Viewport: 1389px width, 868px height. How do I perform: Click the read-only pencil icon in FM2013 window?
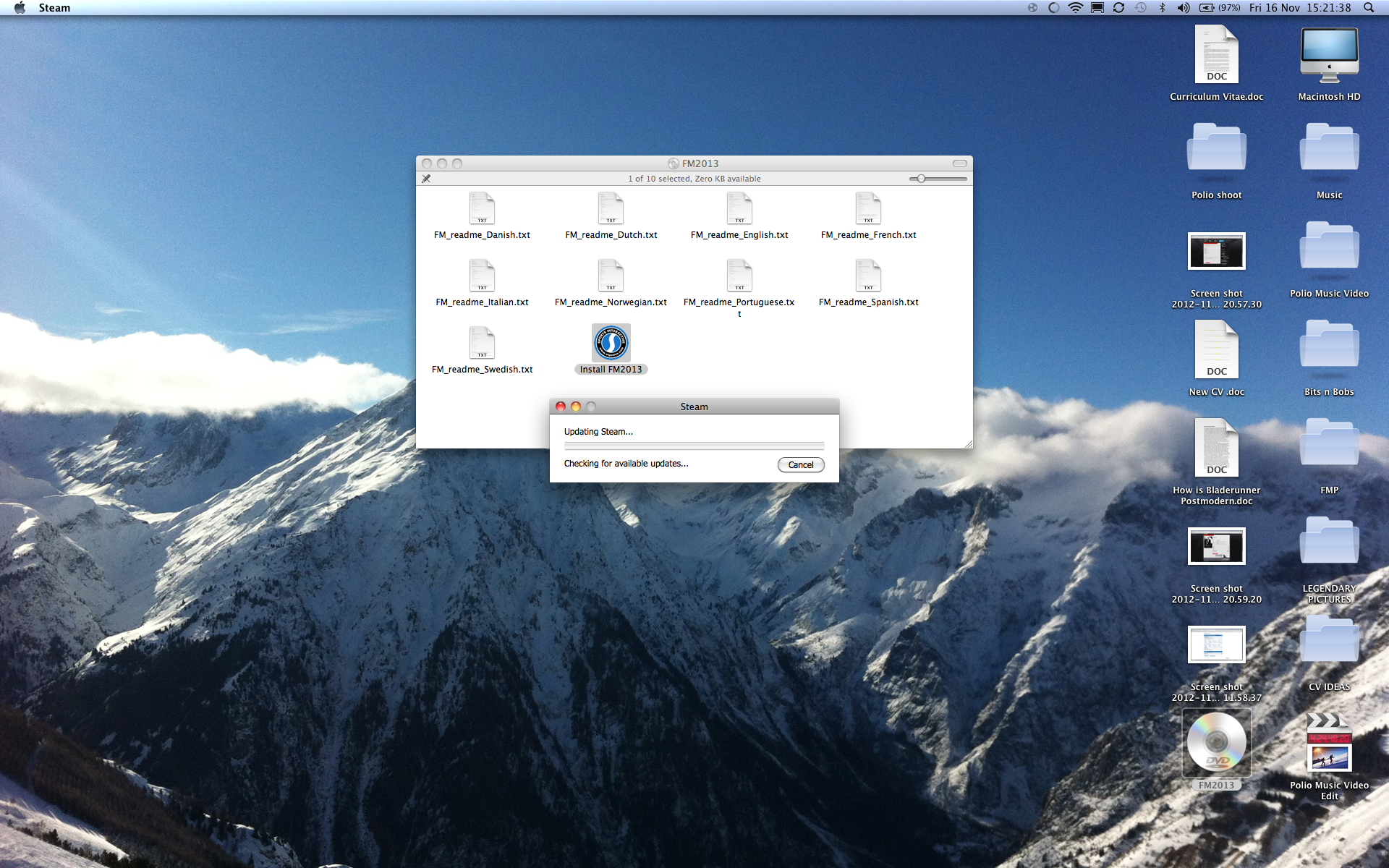click(x=426, y=179)
